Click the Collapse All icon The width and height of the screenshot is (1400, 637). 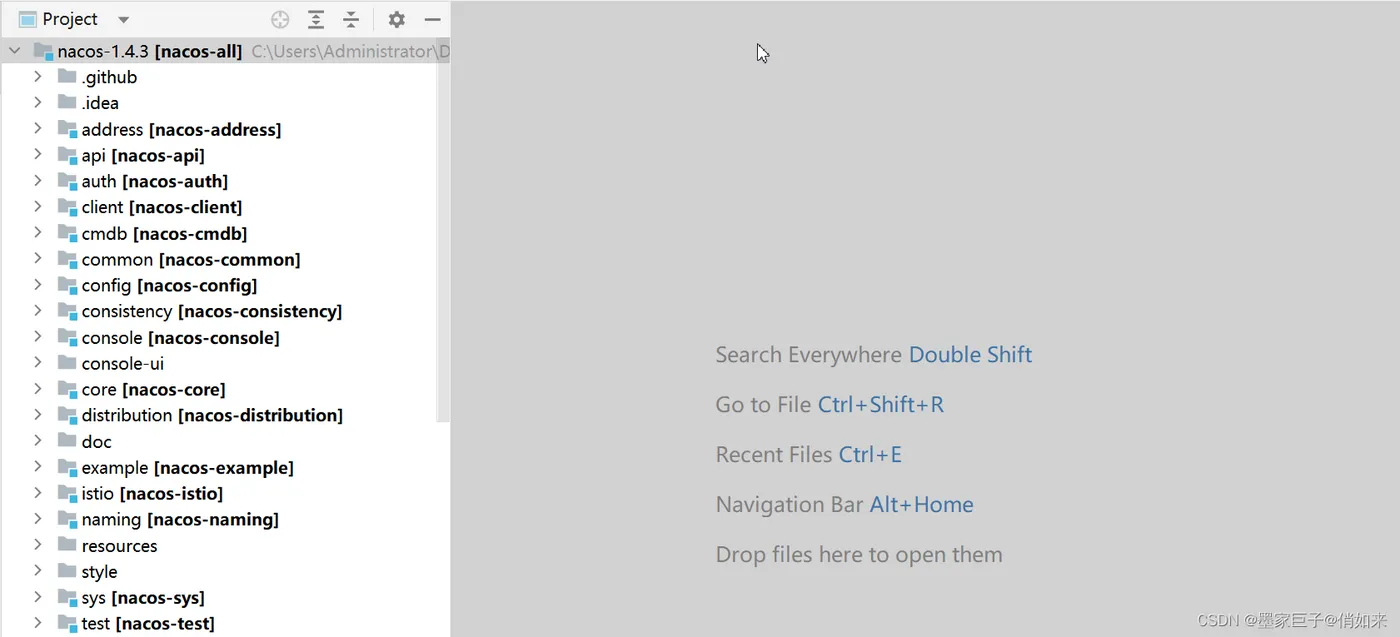click(351, 19)
